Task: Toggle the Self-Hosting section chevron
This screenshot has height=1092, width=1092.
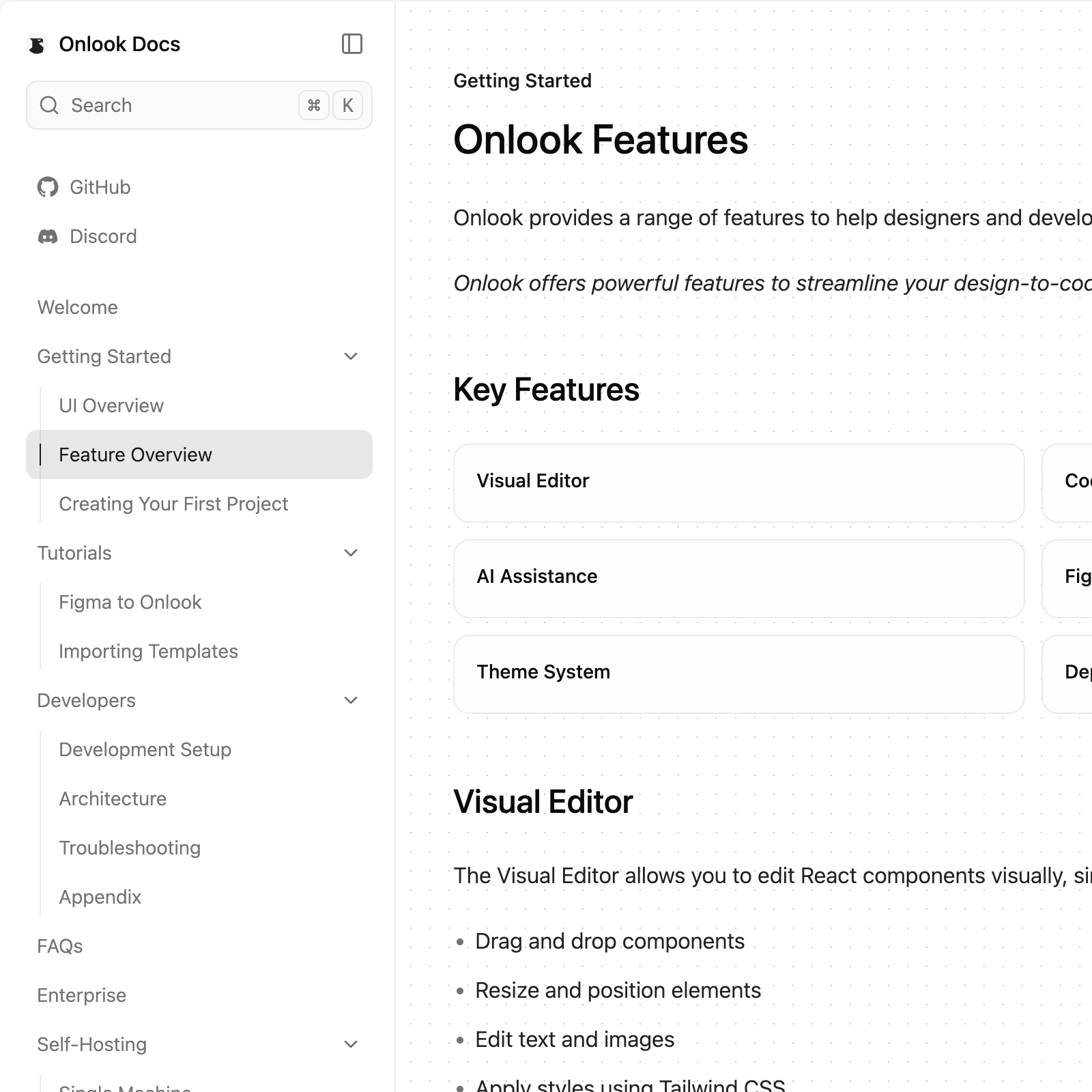Action: click(351, 1044)
